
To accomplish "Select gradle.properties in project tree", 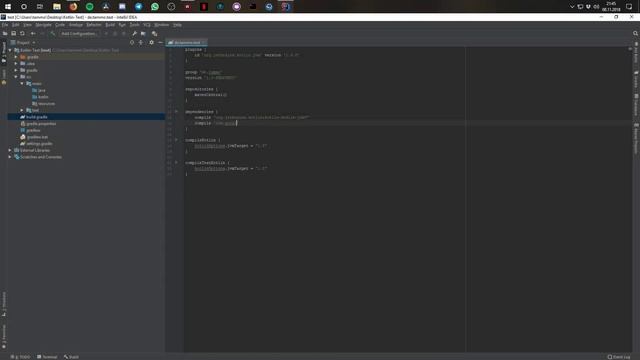I will tap(41, 124).
